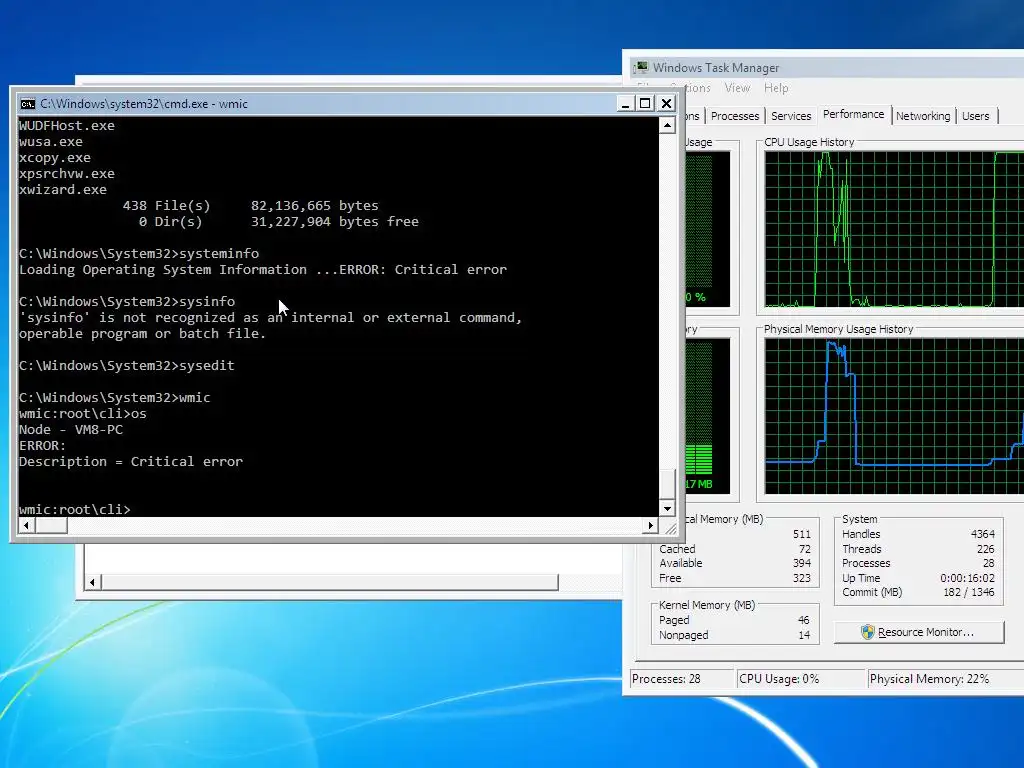
Task: Close the cmd.exe window
Action: (666, 103)
